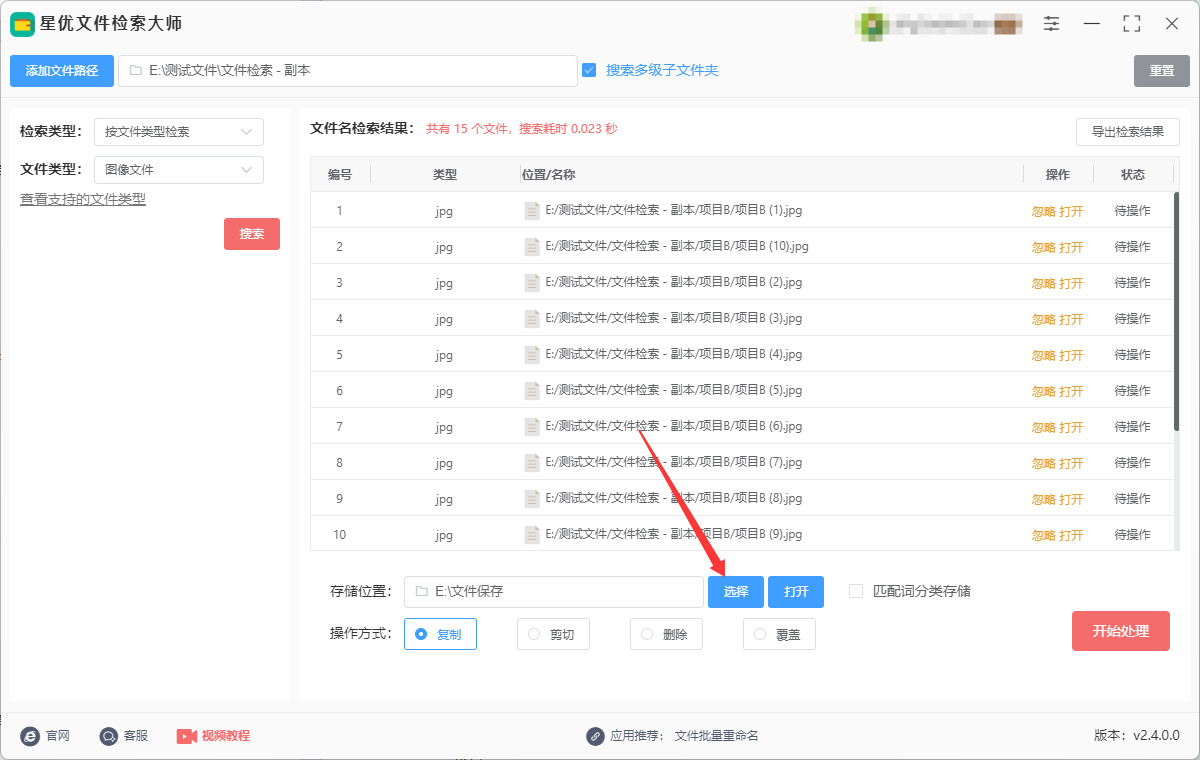1200x760 pixels.
Task: Click the results list vertical scrollbar
Action: tap(1176, 311)
